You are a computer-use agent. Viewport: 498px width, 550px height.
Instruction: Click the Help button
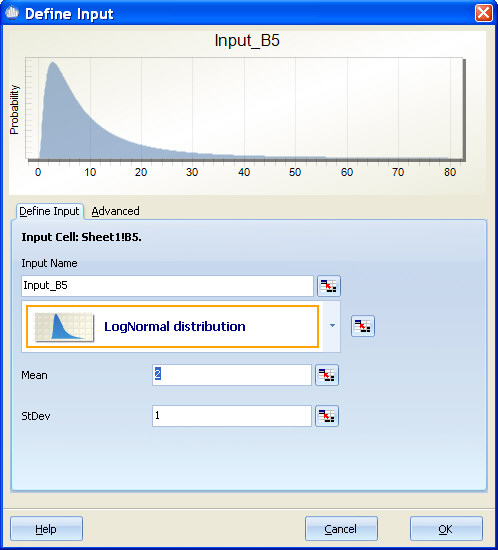(46, 529)
